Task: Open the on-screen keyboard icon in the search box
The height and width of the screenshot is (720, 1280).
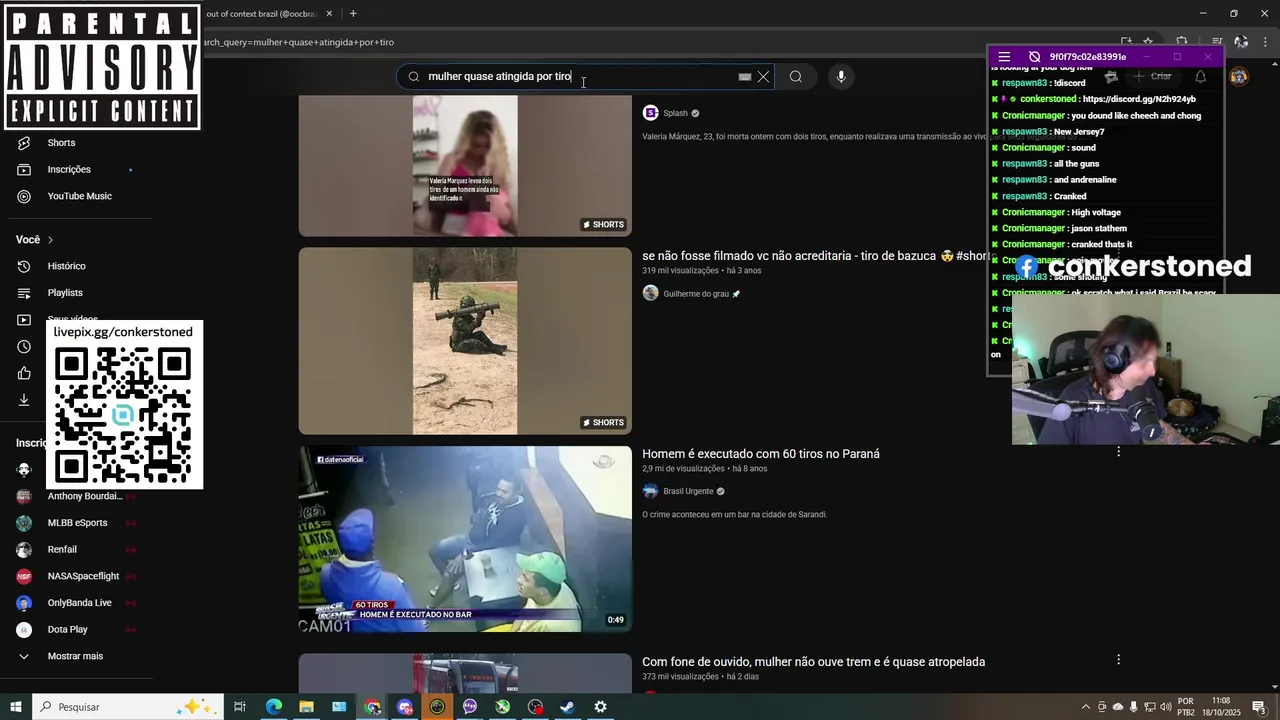Action: [745, 77]
